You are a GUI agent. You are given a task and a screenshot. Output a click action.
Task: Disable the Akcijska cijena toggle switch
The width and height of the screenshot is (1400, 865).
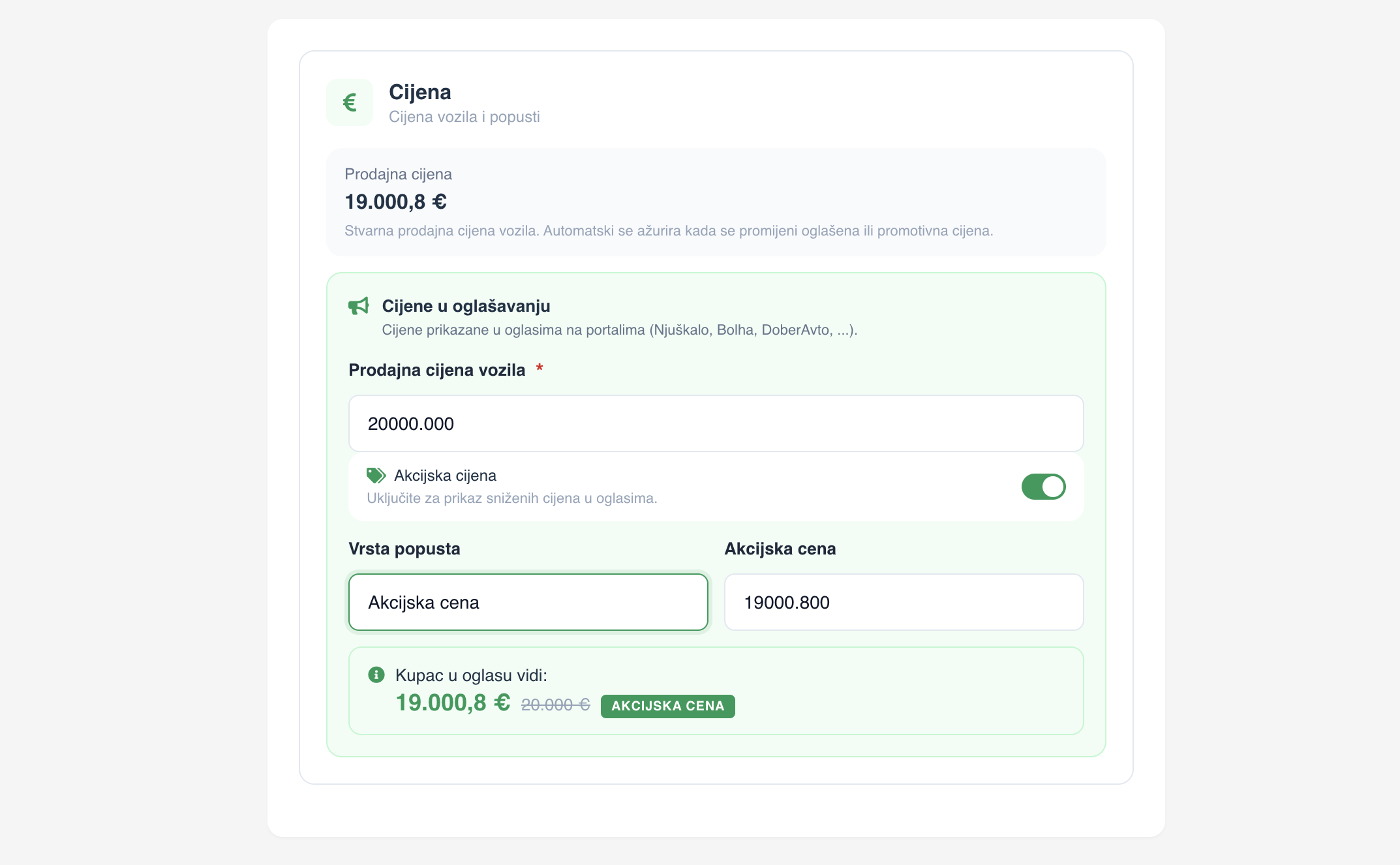point(1043,487)
